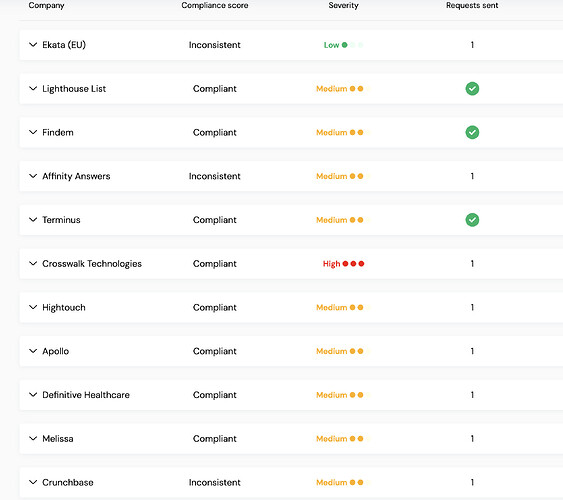Screen dimensions: 563x500
Task: Expand the Apollo row chevron
Action: pyautogui.click(x=33, y=351)
